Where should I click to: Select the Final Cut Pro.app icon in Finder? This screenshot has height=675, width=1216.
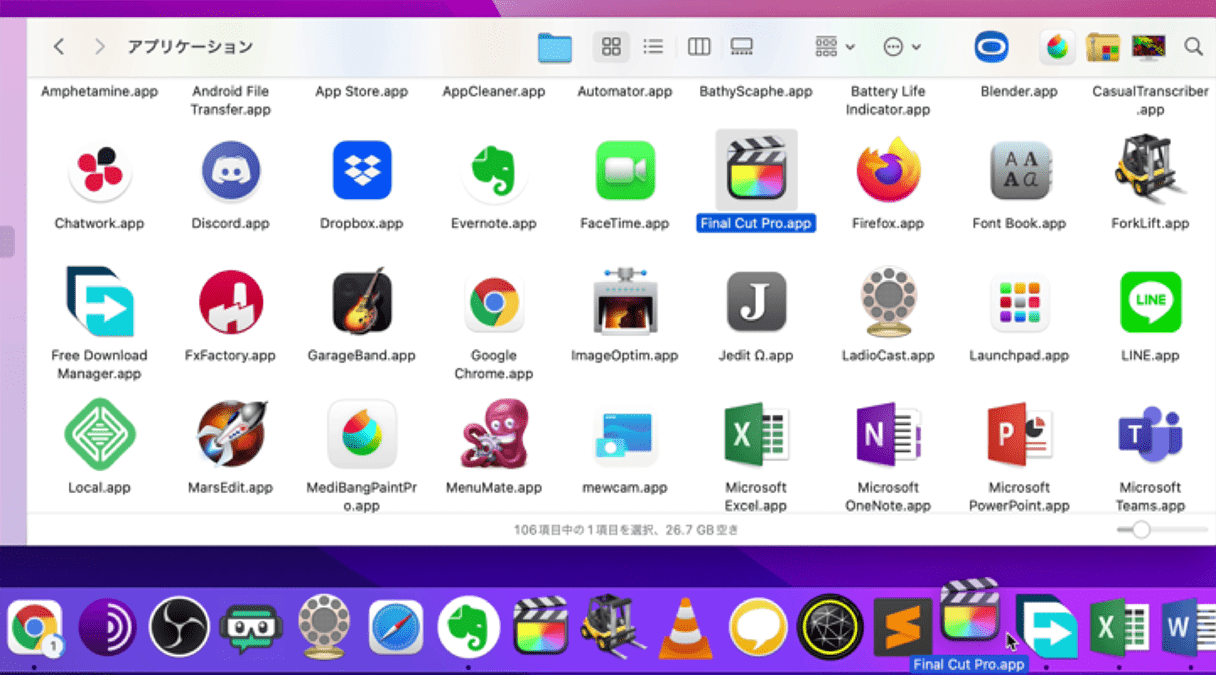tap(756, 171)
